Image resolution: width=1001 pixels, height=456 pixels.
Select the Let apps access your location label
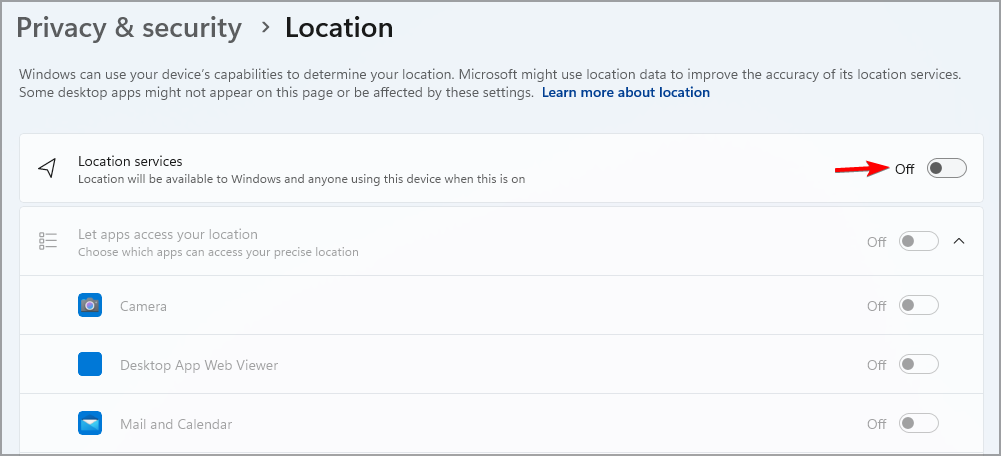pyautogui.click(x=168, y=235)
